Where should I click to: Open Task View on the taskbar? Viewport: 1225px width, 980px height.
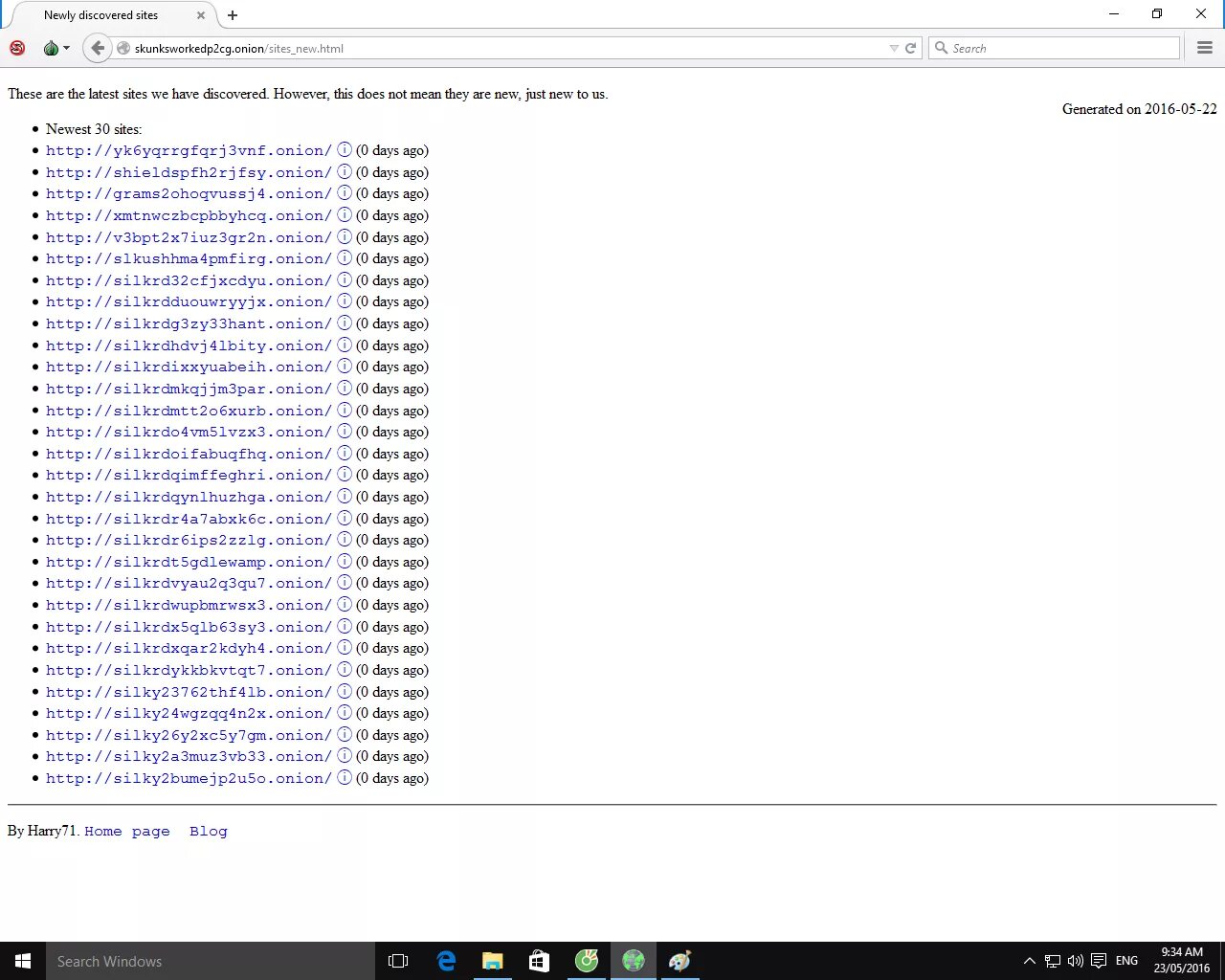[398, 961]
